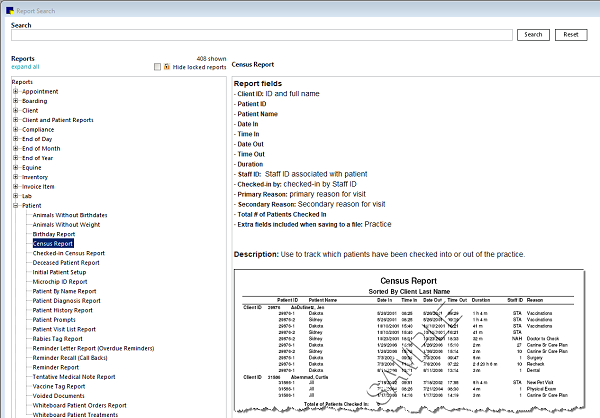The width and height of the screenshot is (600, 418).
Task: Click the 'Report fields' heading text
Action: pyautogui.click(x=258, y=83)
